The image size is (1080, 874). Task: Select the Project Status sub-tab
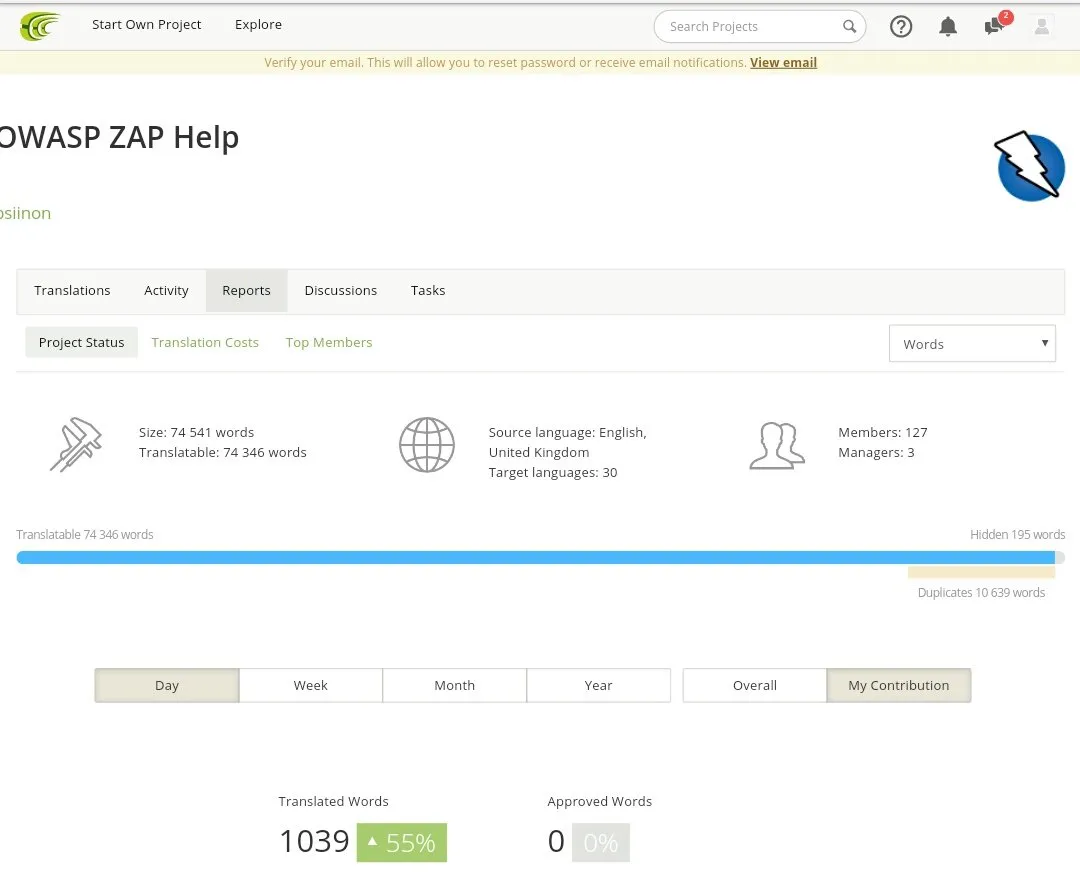[x=81, y=342]
